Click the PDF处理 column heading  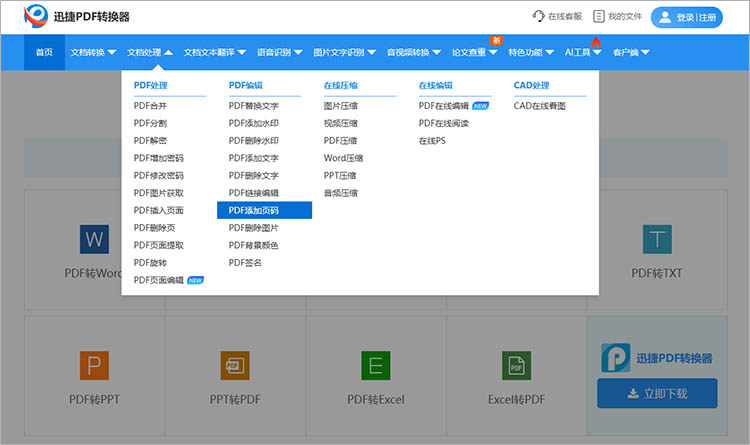click(x=151, y=85)
